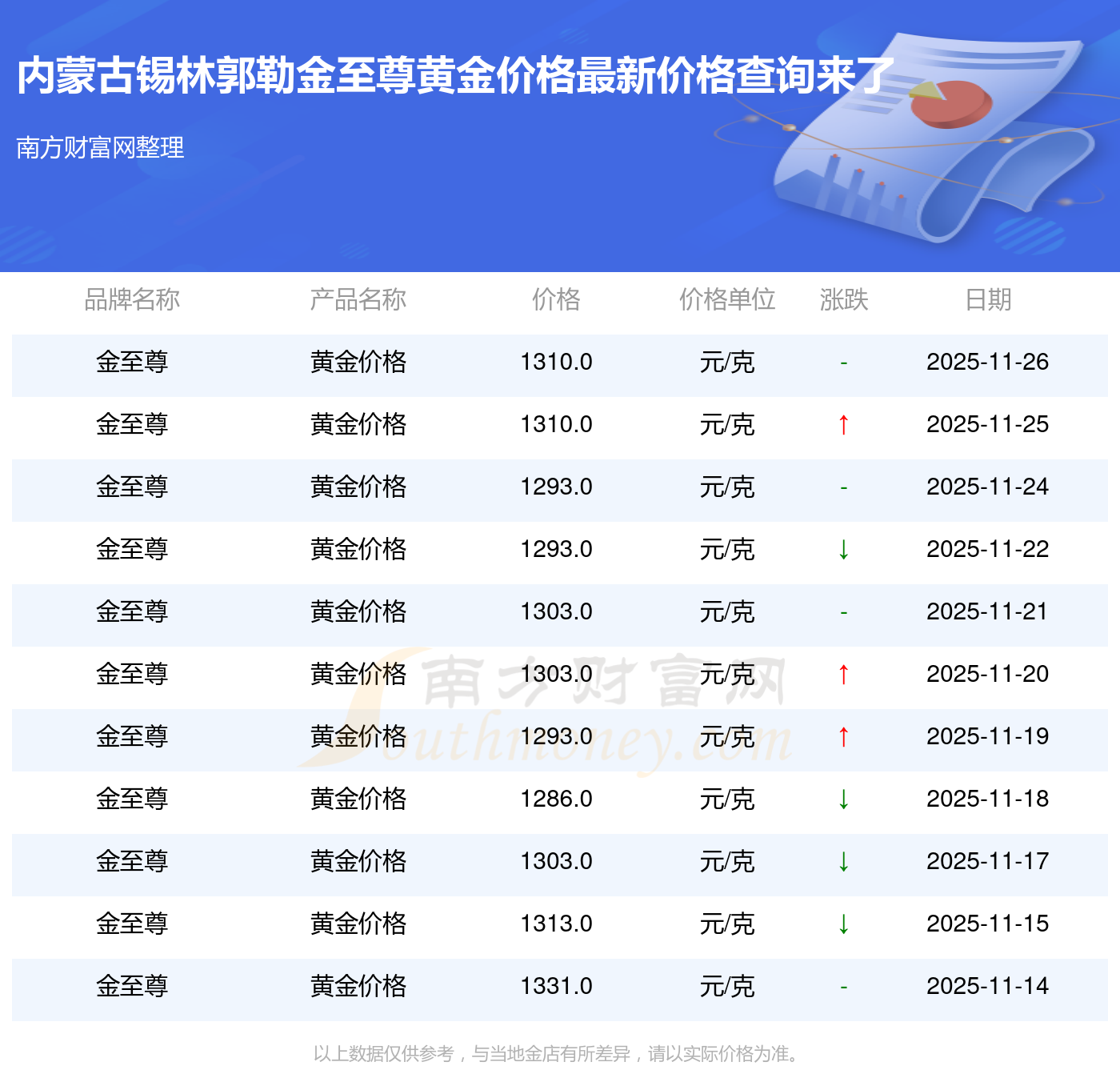
Task: Click the 价格单位 column header
Action: tap(727, 300)
